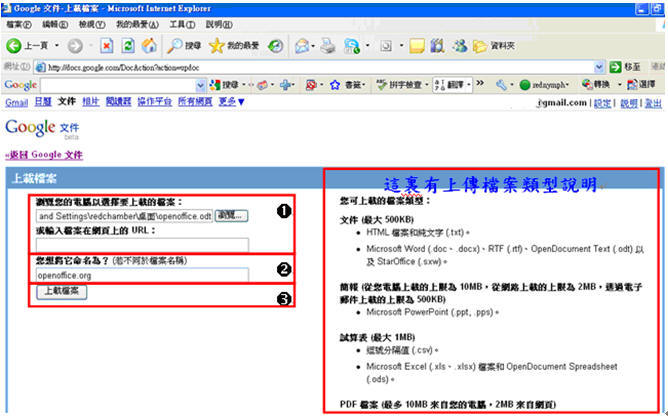Open the 搜尋 magnifier in IE toolbar
The height and width of the screenshot is (417, 668).
(x=184, y=46)
